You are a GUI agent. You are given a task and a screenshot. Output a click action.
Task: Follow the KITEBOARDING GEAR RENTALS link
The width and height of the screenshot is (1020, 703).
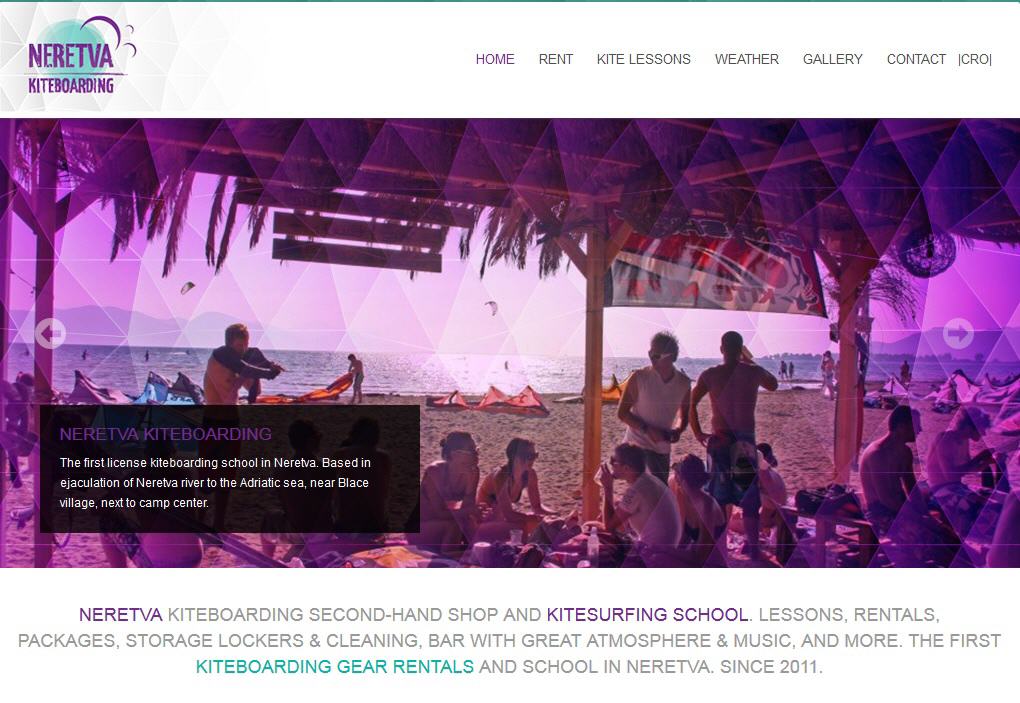335,667
